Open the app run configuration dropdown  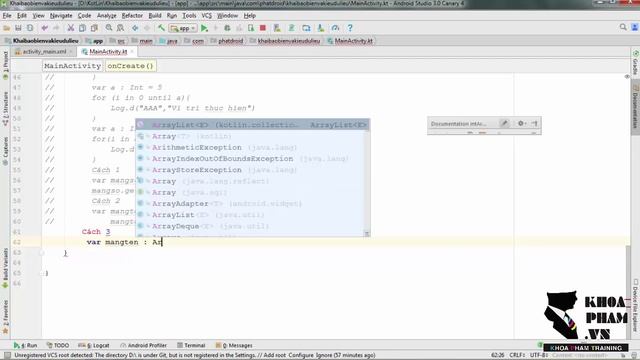click(183, 28)
